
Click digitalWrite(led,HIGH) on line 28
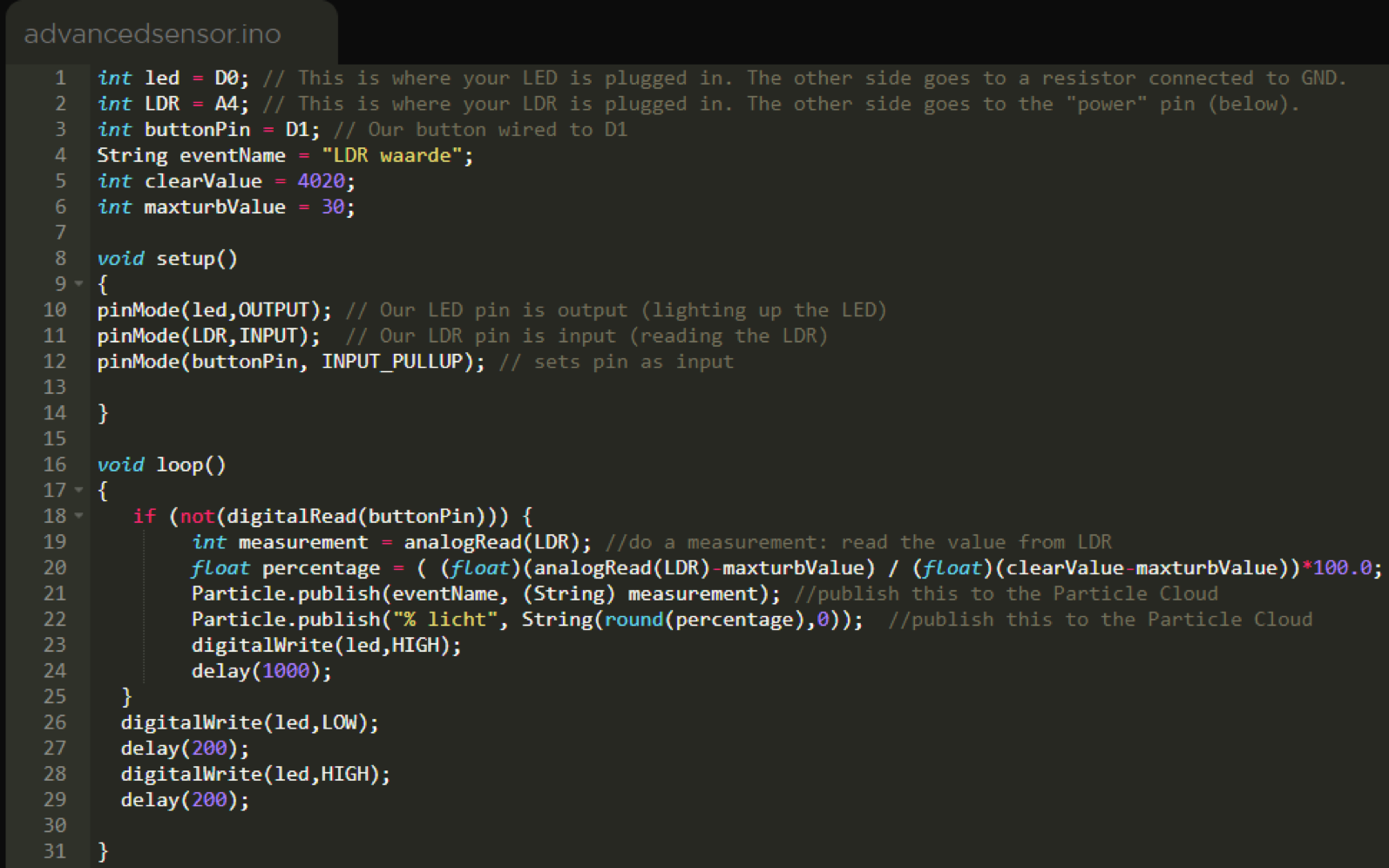(255, 774)
